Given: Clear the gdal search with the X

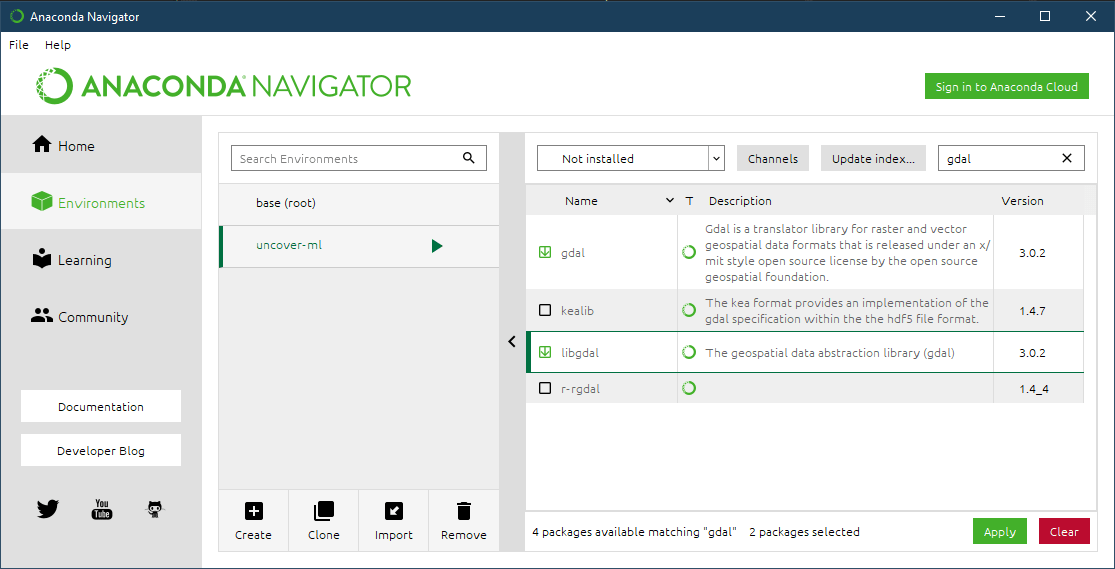Looking at the screenshot, I should tap(1067, 159).
